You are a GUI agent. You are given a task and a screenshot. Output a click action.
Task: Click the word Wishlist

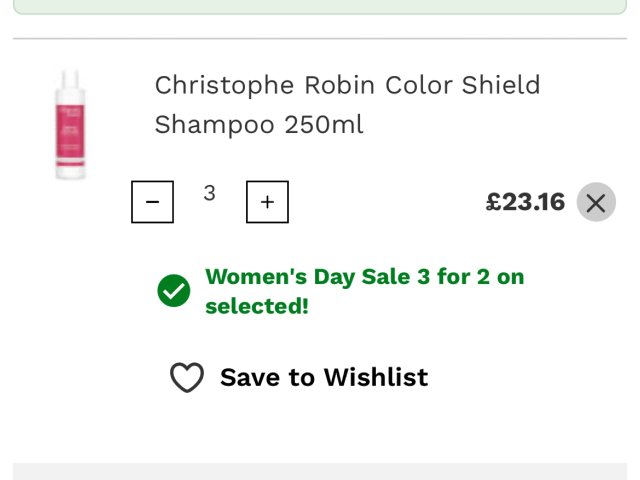point(375,377)
